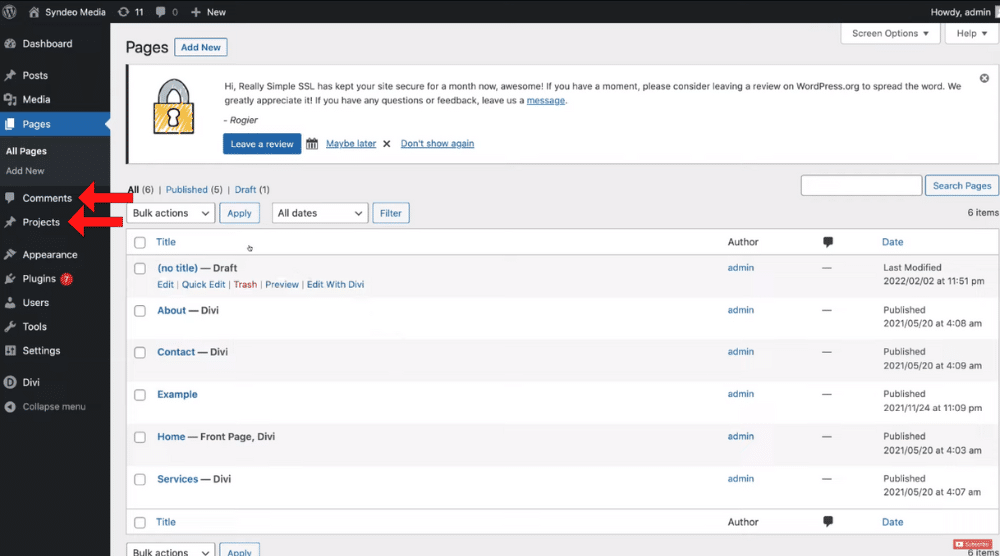Click Preview link for draft page
The height and width of the screenshot is (556, 1000).
(282, 284)
